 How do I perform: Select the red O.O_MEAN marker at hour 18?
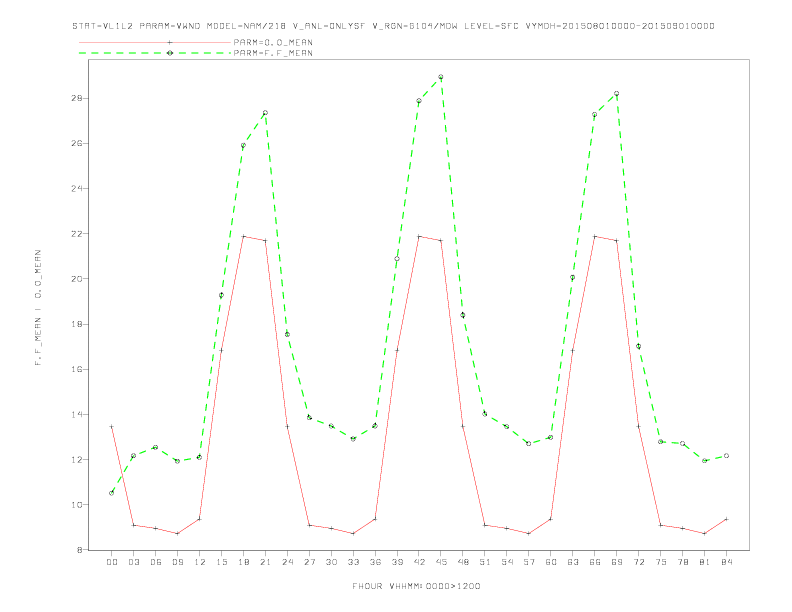243,236
